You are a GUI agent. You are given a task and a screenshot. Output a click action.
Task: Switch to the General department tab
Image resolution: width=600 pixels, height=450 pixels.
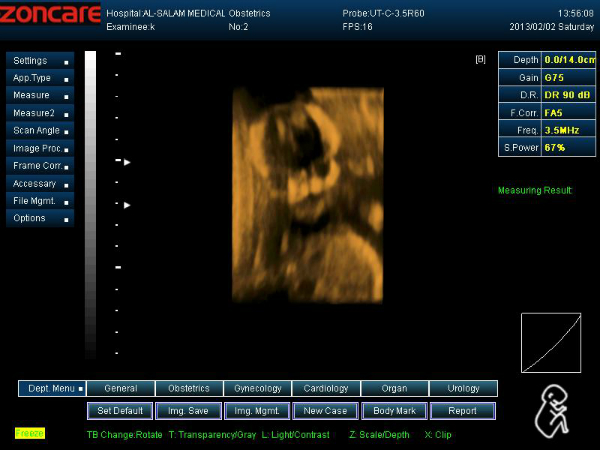pyautogui.click(x=121, y=388)
